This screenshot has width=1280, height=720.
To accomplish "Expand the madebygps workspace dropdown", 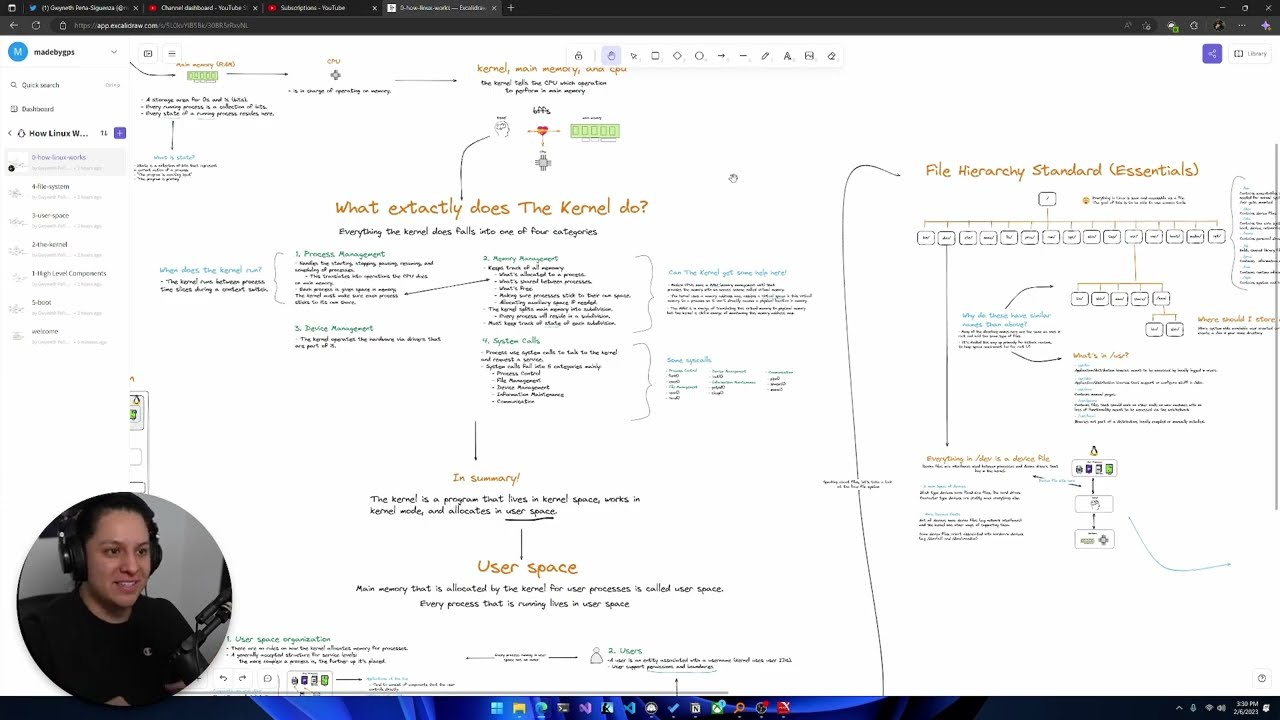I will tap(113, 52).
